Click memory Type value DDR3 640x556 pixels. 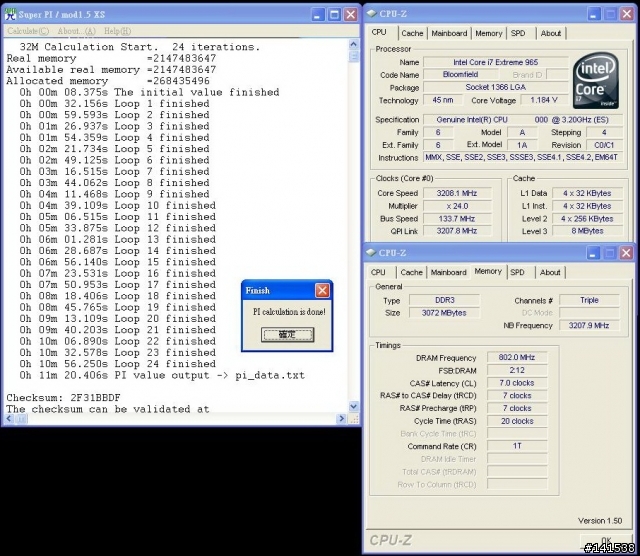(444, 300)
